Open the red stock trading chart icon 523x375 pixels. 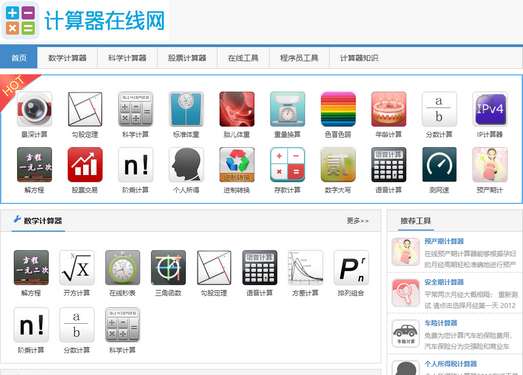[85, 164]
